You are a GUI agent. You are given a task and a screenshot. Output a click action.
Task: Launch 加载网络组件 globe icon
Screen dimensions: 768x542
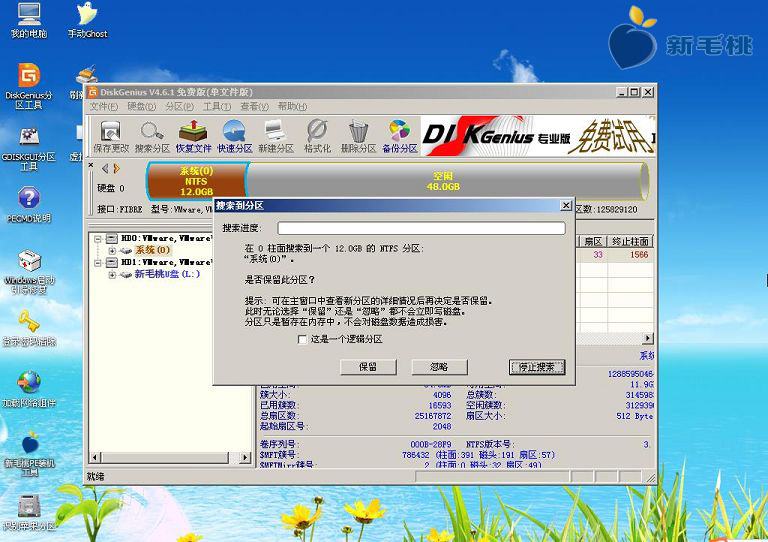(29, 389)
